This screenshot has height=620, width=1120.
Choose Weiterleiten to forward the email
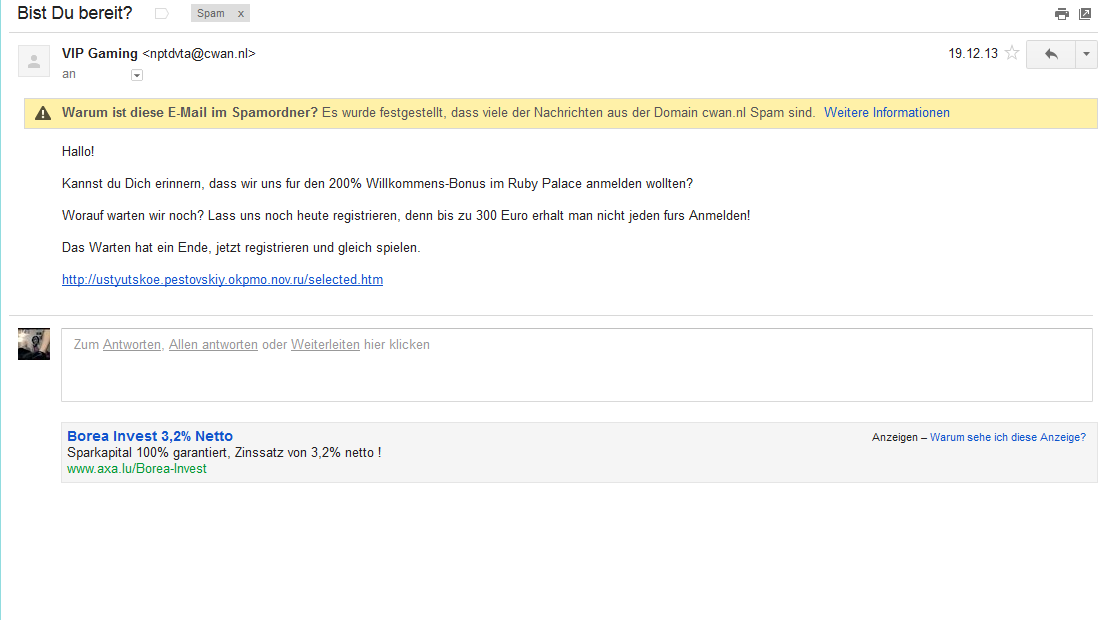(325, 345)
